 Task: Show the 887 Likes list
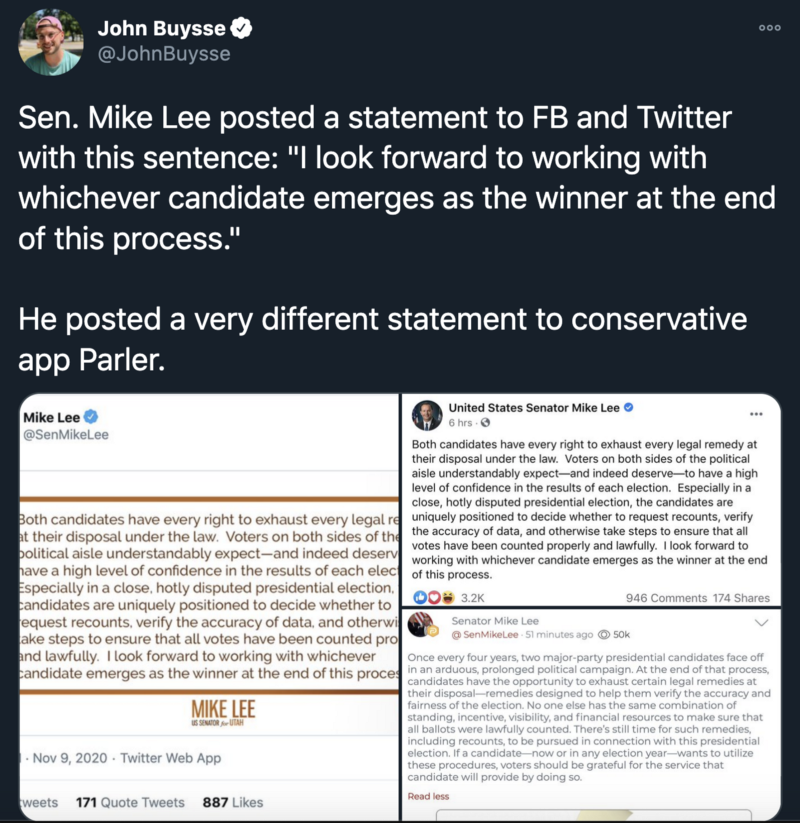[232, 802]
